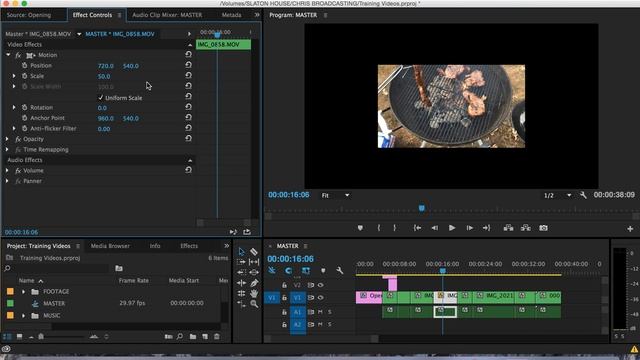Viewport: 640px width, 360px height.
Task: Click the Lift button in Program monitor
Action: (509, 228)
